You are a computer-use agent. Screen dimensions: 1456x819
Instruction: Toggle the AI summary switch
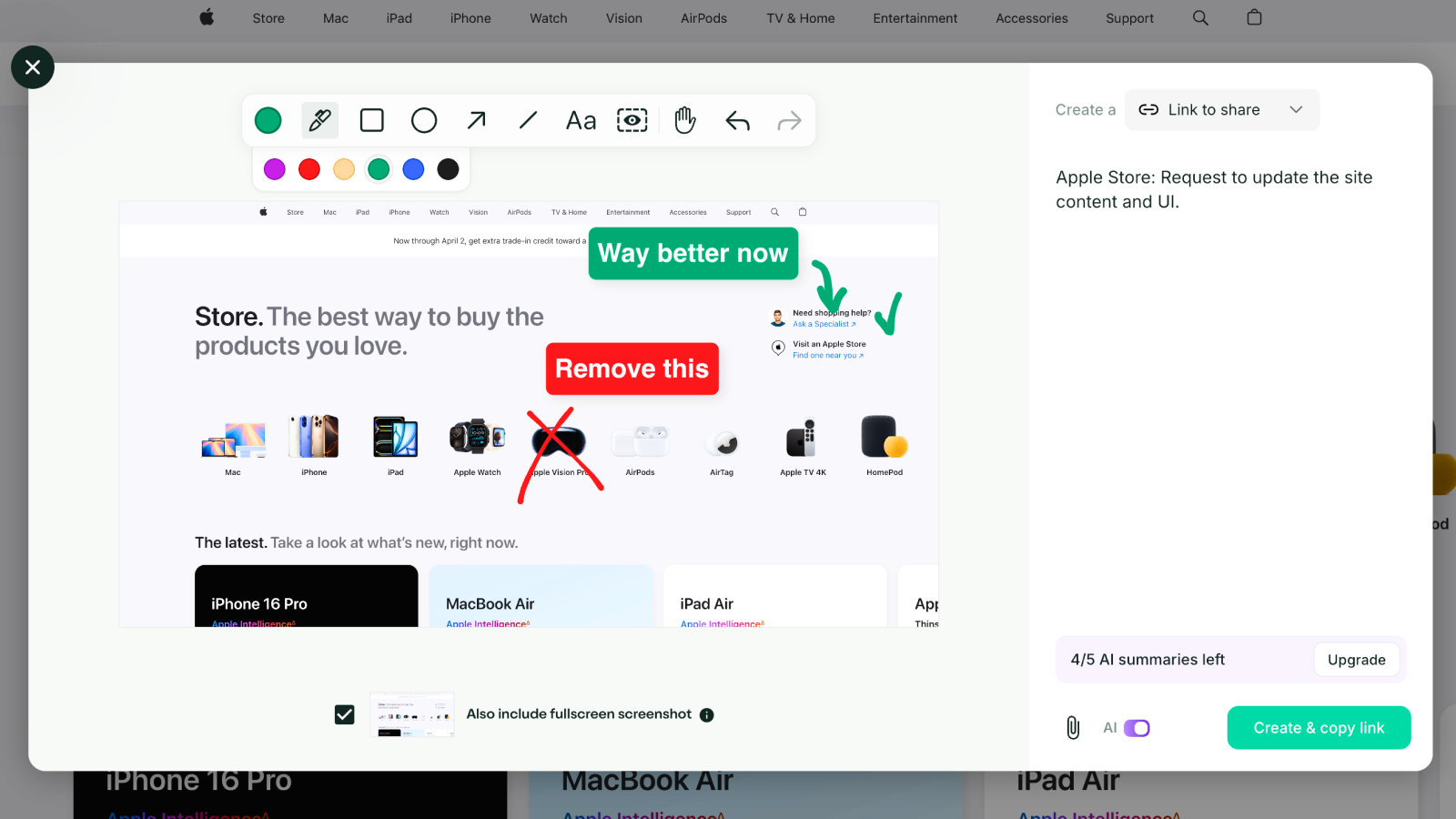pos(1137,728)
